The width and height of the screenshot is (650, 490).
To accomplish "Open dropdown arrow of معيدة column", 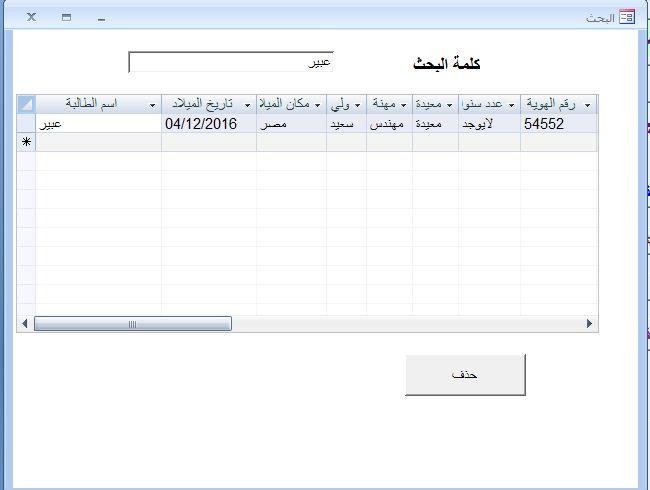I will 449,105.
